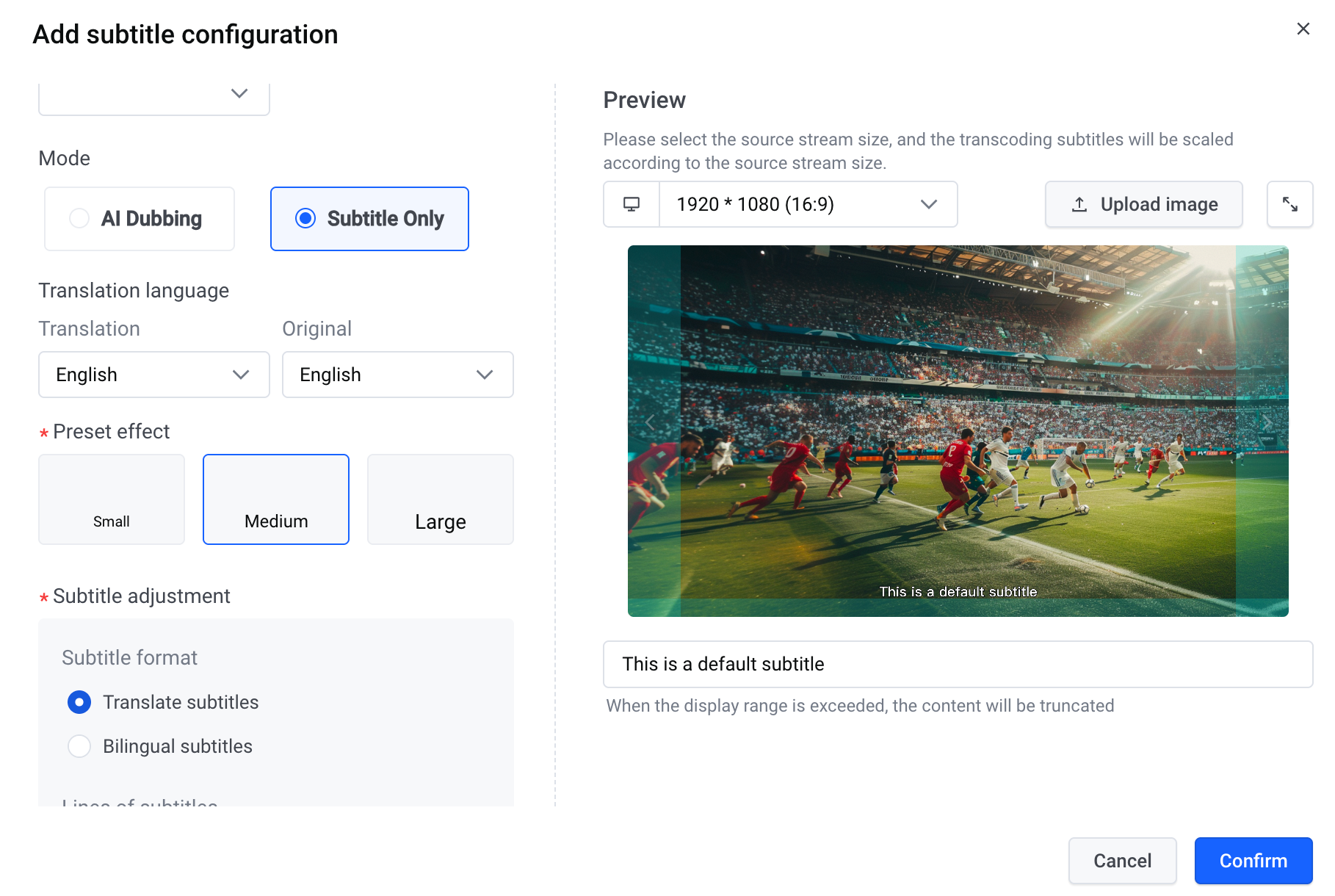Pick the Medium preset effect
The width and height of the screenshot is (1335, 896).
[276, 499]
